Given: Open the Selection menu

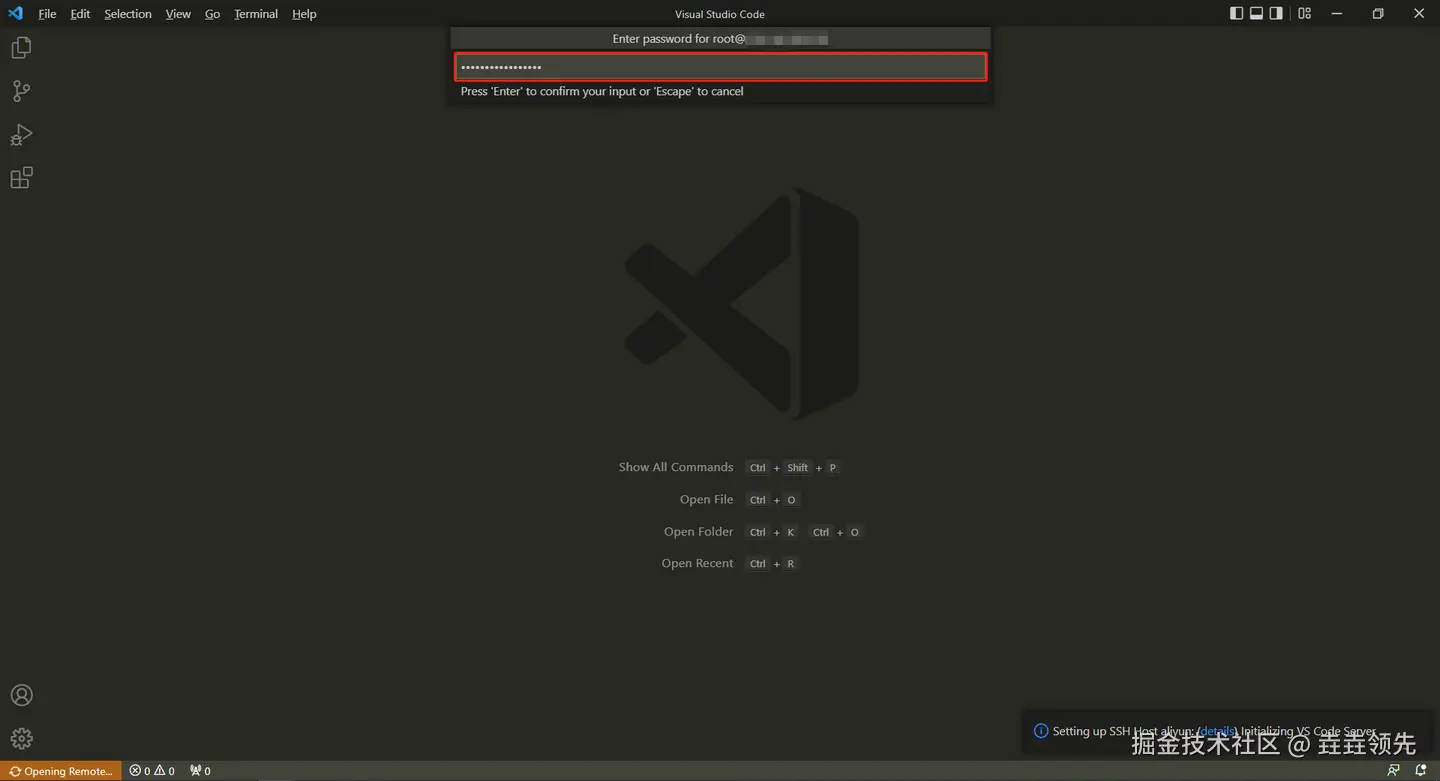Looking at the screenshot, I should click(128, 14).
